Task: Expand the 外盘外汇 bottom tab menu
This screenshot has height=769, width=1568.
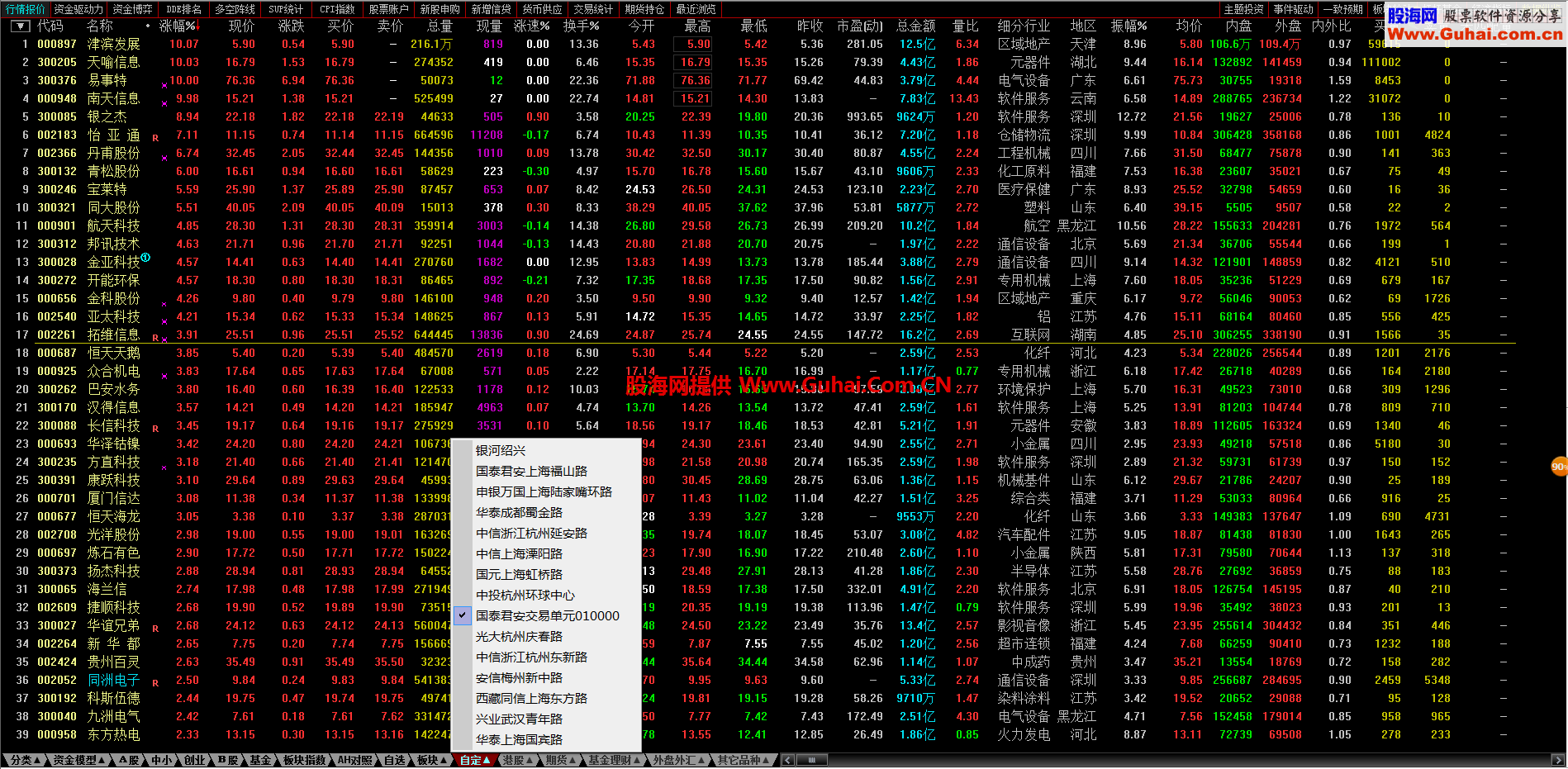Action: click(678, 760)
